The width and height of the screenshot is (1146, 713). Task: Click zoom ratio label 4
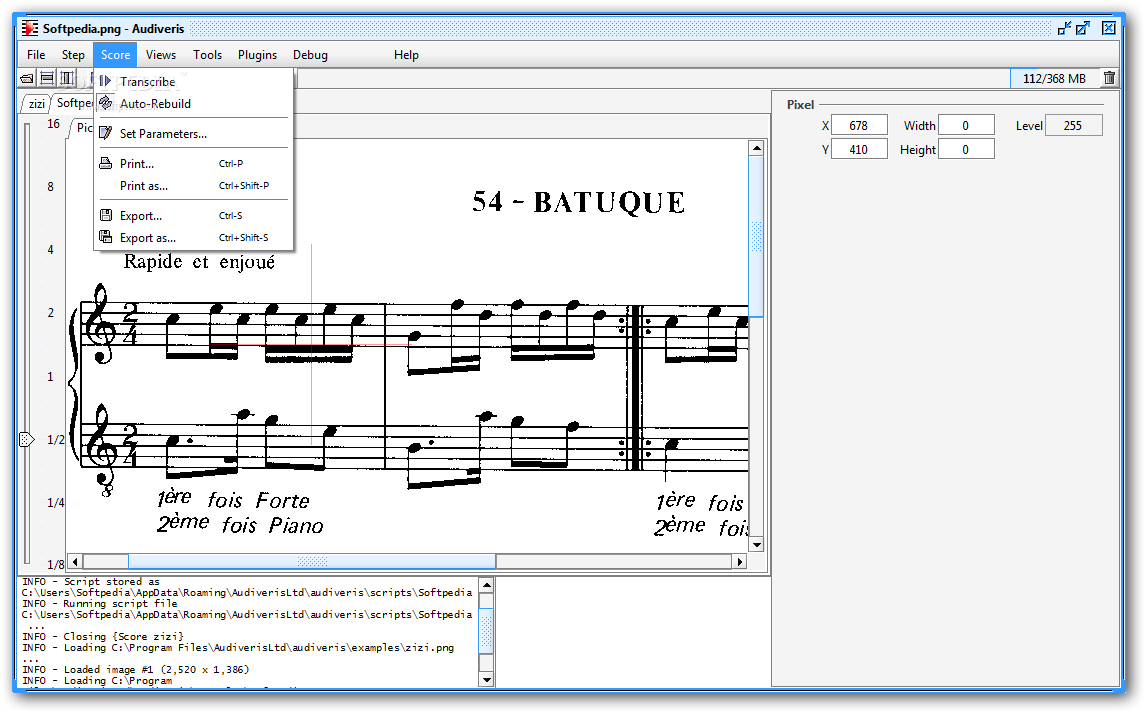(x=50, y=249)
